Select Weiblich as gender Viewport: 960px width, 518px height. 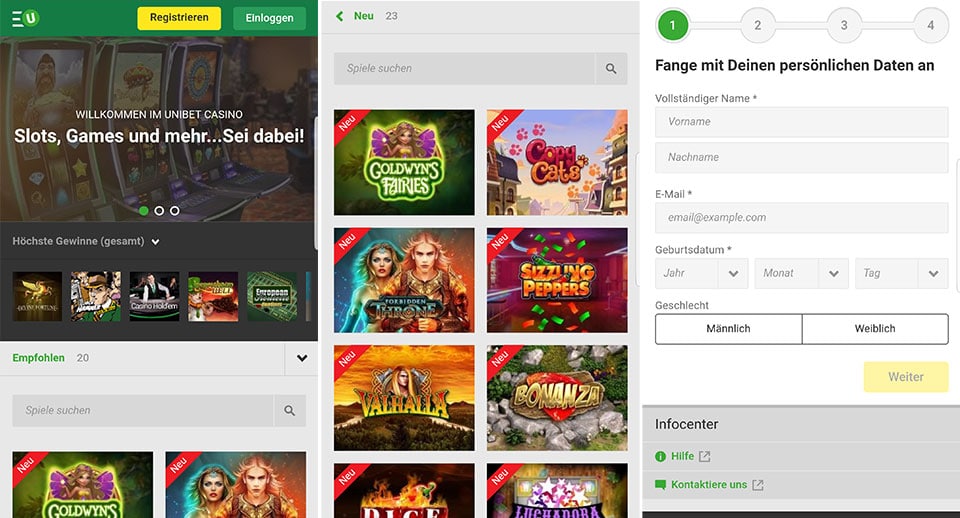[875, 329]
